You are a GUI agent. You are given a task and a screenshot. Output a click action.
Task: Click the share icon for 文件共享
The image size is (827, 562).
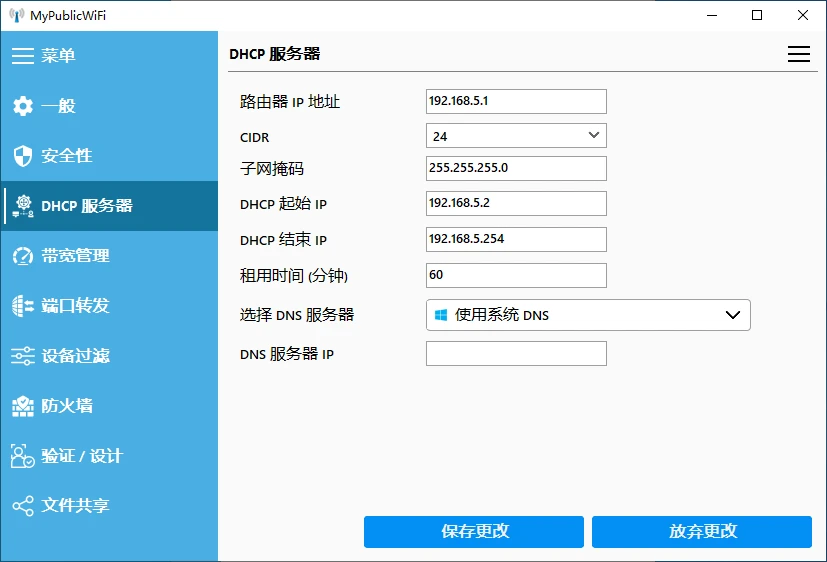pyautogui.click(x=23, y=506)
